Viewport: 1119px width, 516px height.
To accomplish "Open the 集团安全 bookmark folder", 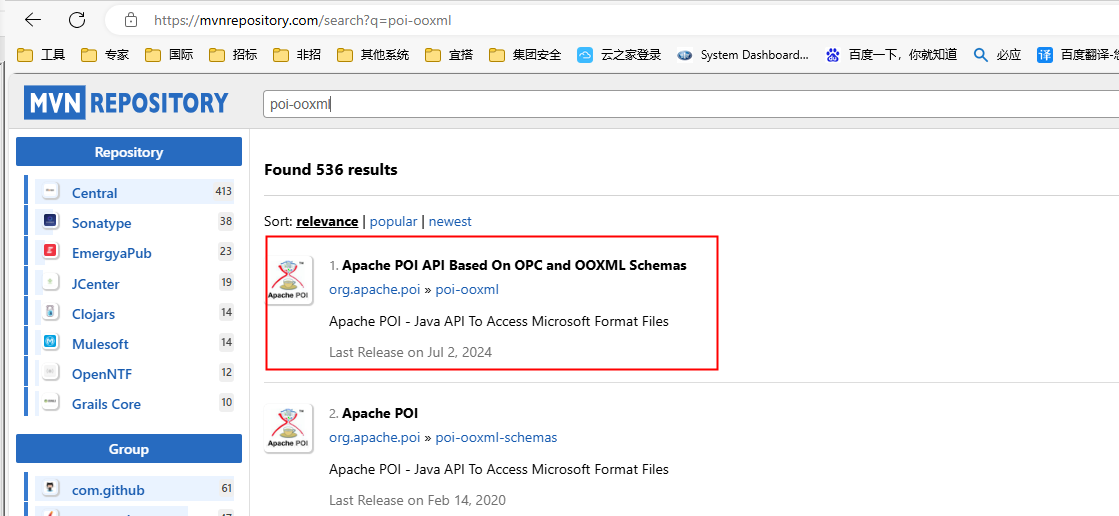I will 526,55.
